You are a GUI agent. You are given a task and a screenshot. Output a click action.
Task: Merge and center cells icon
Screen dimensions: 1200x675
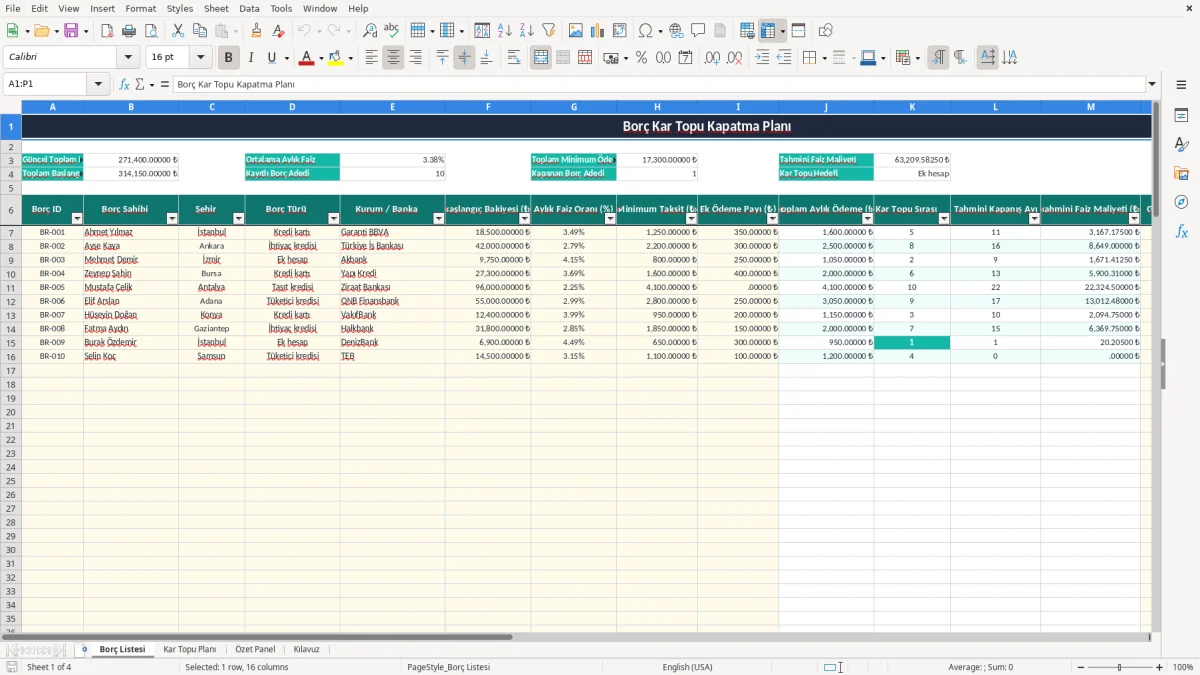(541, 58)
